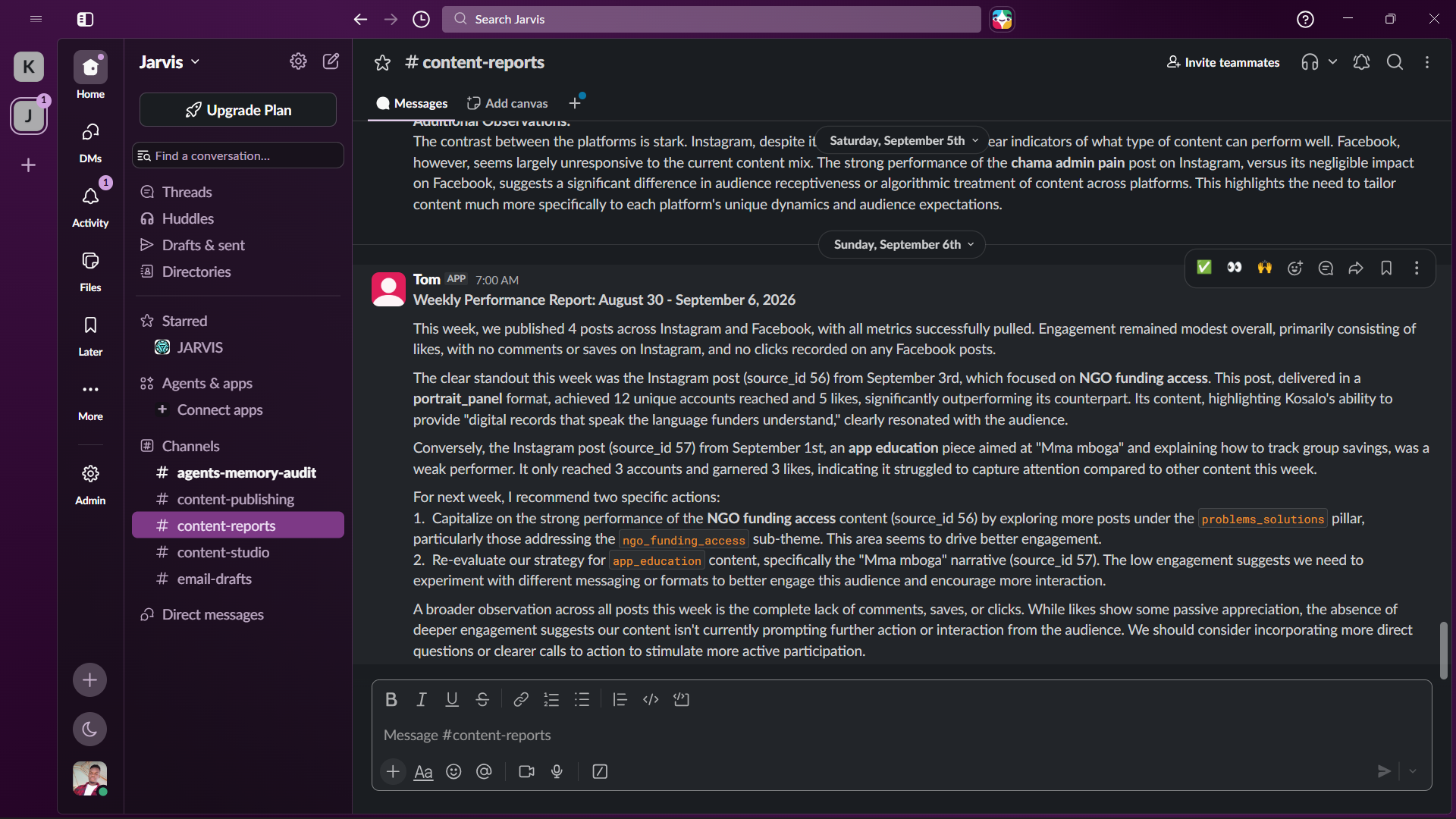Click Upgrade Plan button
This screenshot has width=1456, height=819.
[x=238, y=110]
